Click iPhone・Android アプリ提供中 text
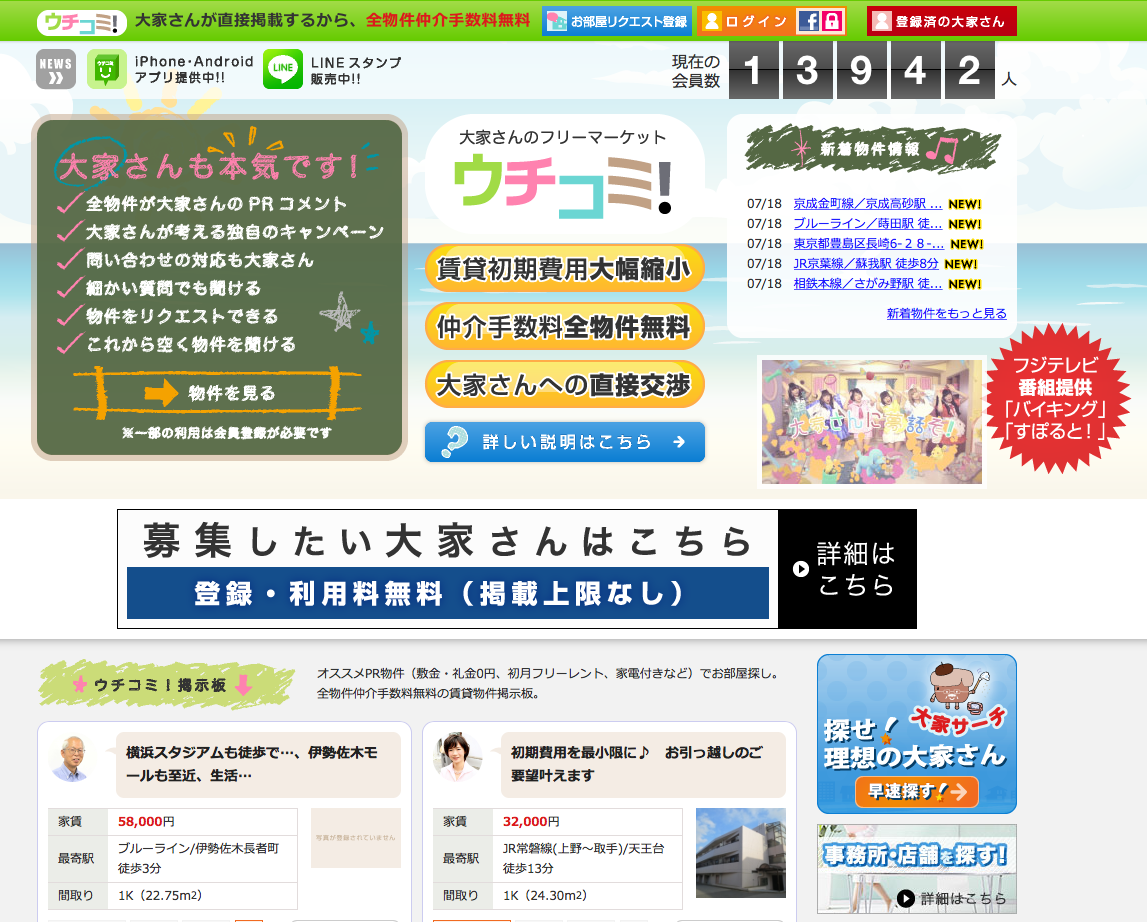This screenshot has height=922, width=1147. click(194, 70)
